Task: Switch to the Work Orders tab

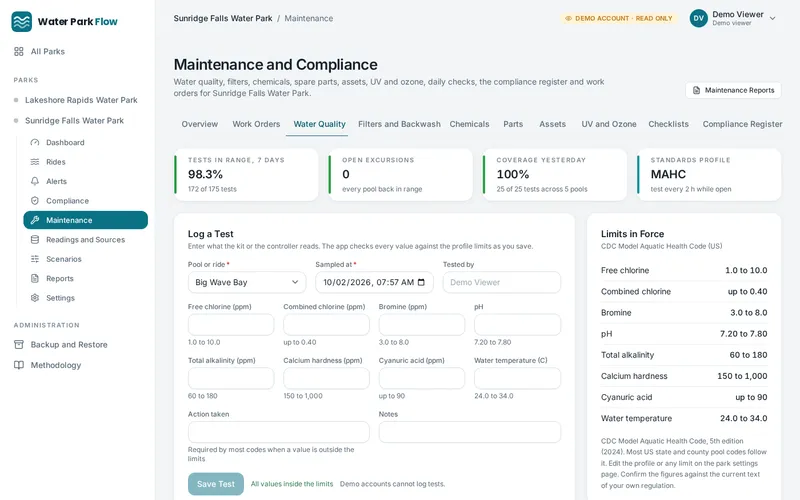Action: pyautogui.click(x=256, y=124)
